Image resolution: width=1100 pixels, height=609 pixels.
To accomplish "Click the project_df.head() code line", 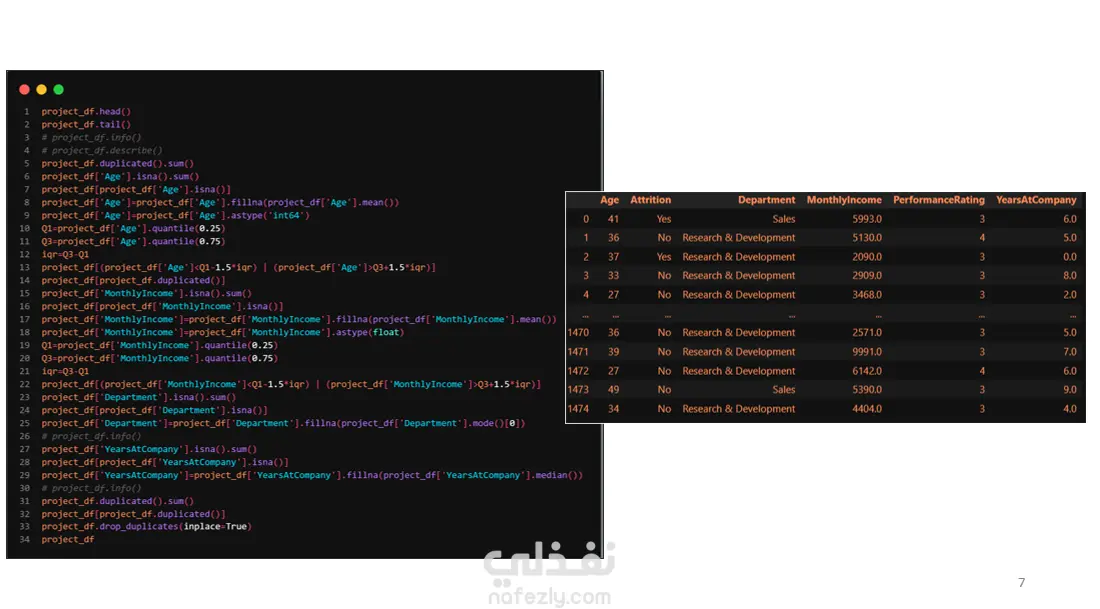I will (x=86, y=112).
